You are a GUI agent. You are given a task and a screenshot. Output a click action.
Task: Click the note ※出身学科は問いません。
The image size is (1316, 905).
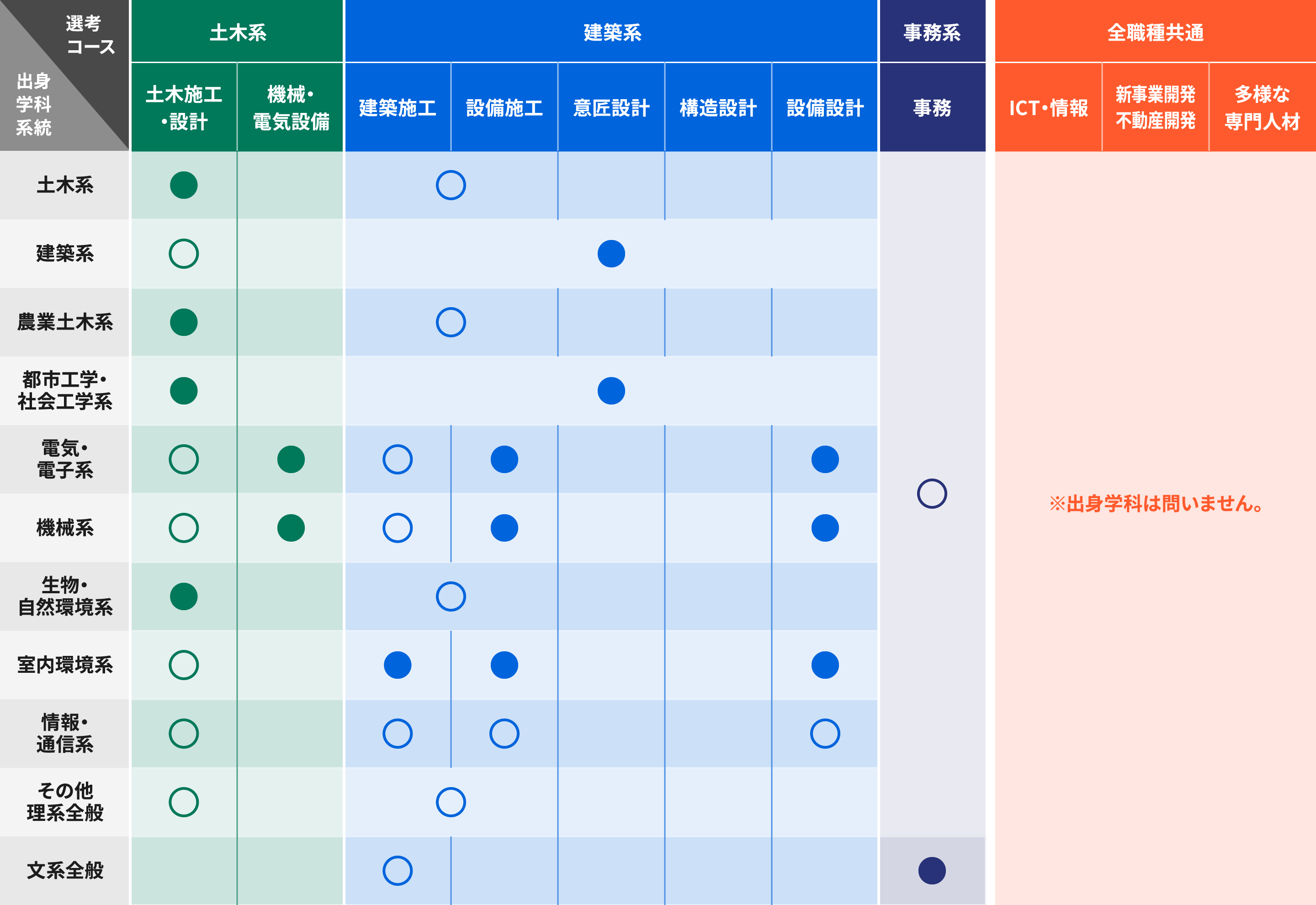pyautogui.click(x=1155, y=504)
